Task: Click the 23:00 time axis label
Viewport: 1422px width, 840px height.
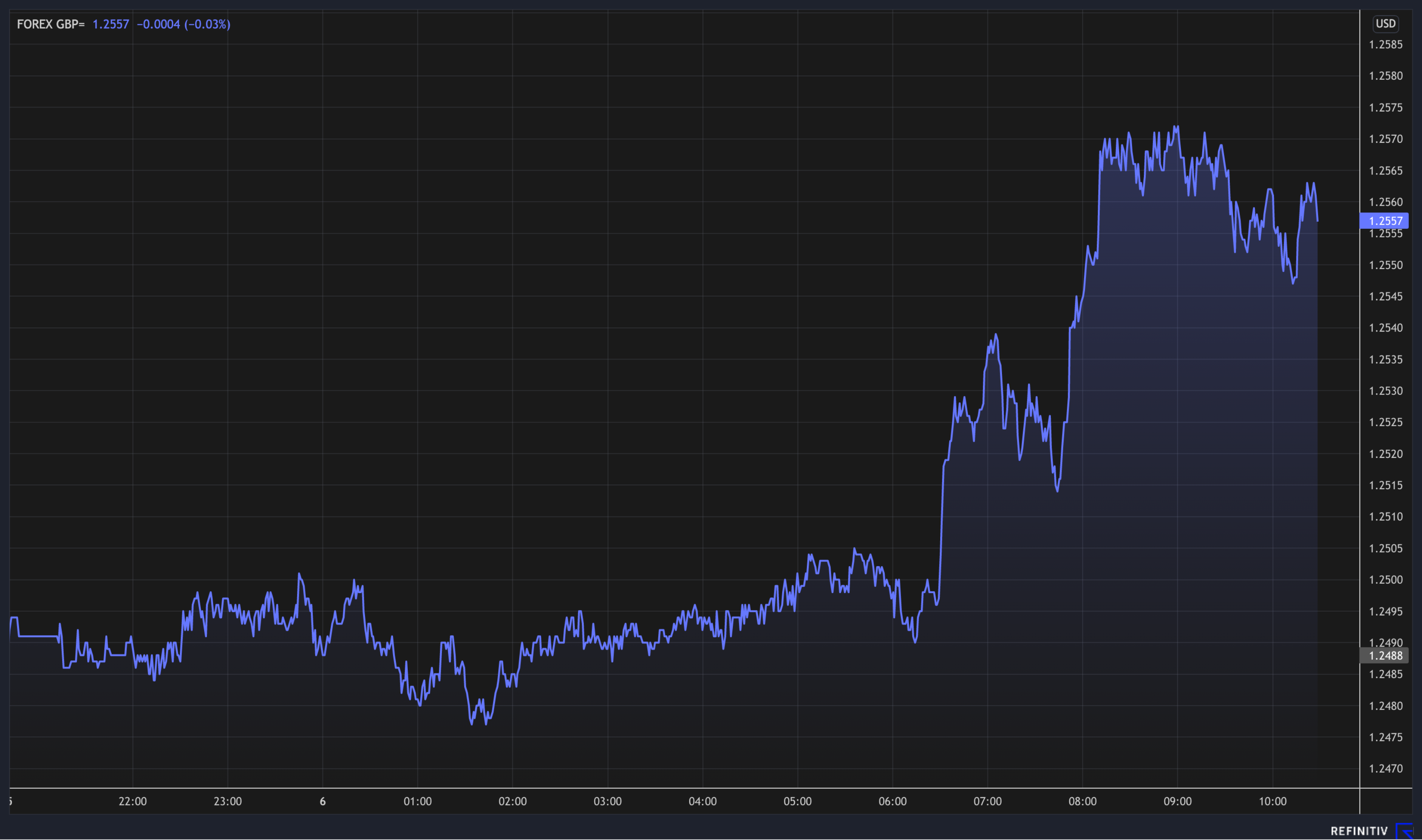Action: [x=228, y=801]
